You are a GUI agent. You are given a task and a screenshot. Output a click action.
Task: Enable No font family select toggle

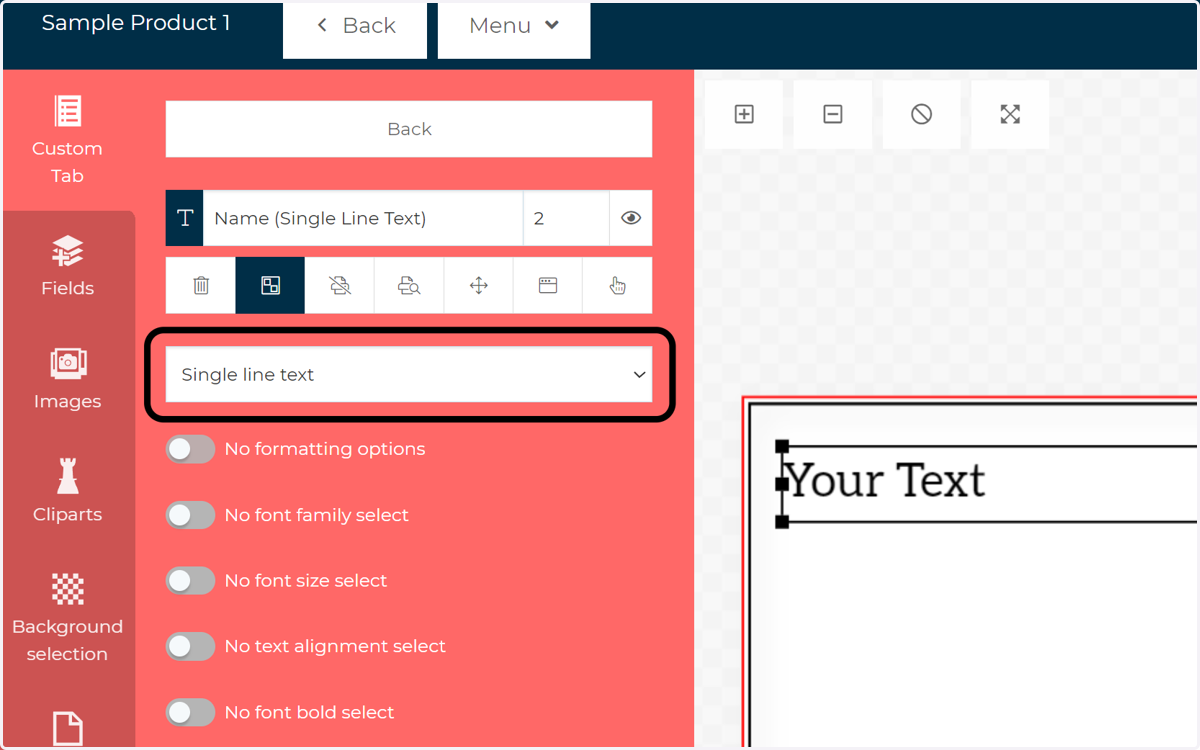[x=190, y=515]
